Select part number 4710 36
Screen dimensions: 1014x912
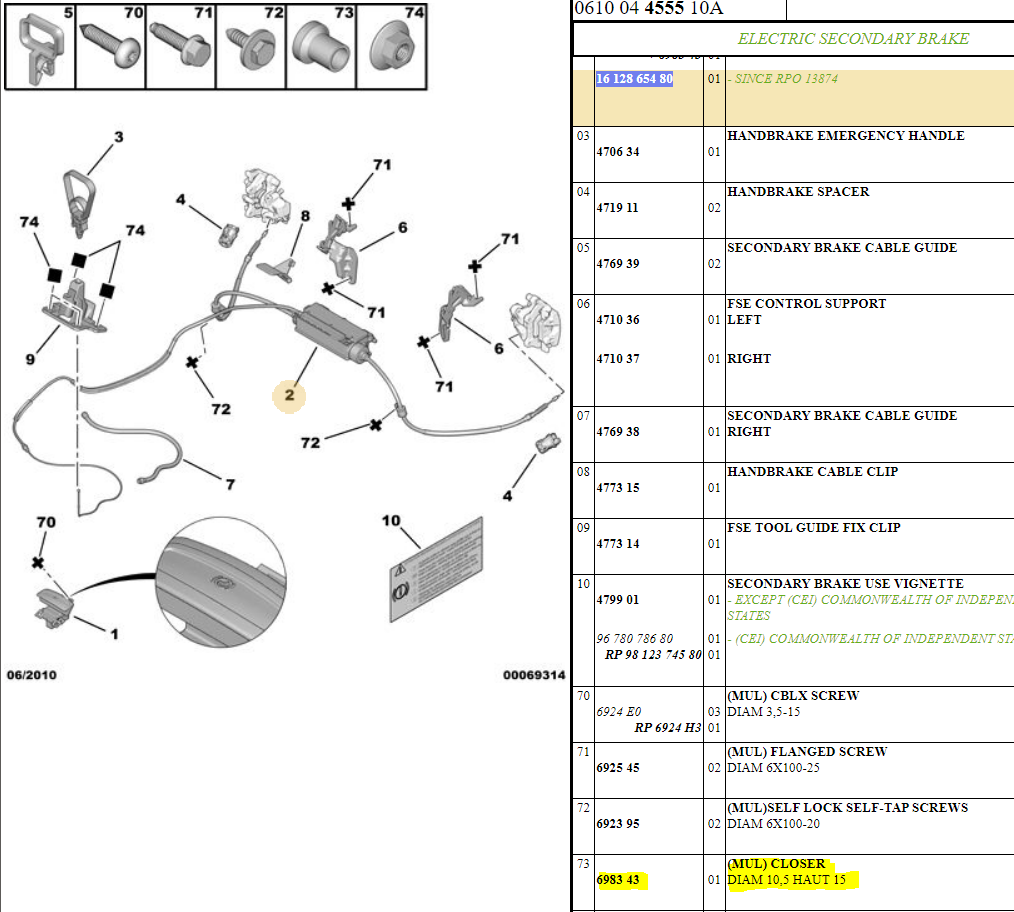click(618, 320)
